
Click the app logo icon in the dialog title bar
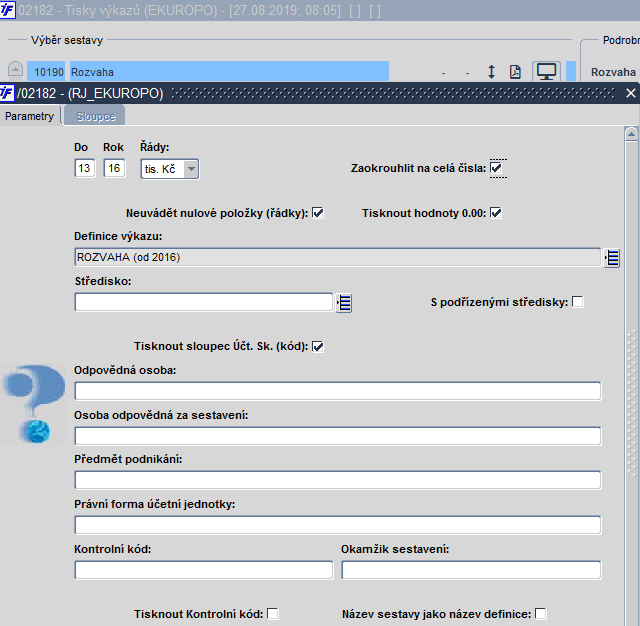[x=7, y=93]
